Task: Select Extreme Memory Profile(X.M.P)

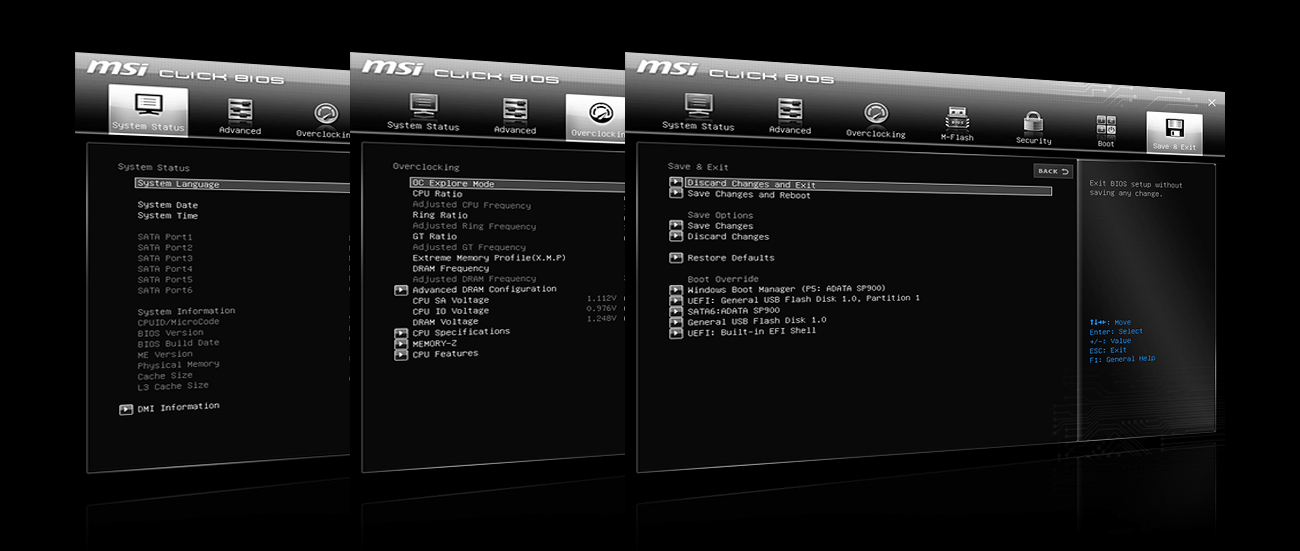Action: (489, 258)
